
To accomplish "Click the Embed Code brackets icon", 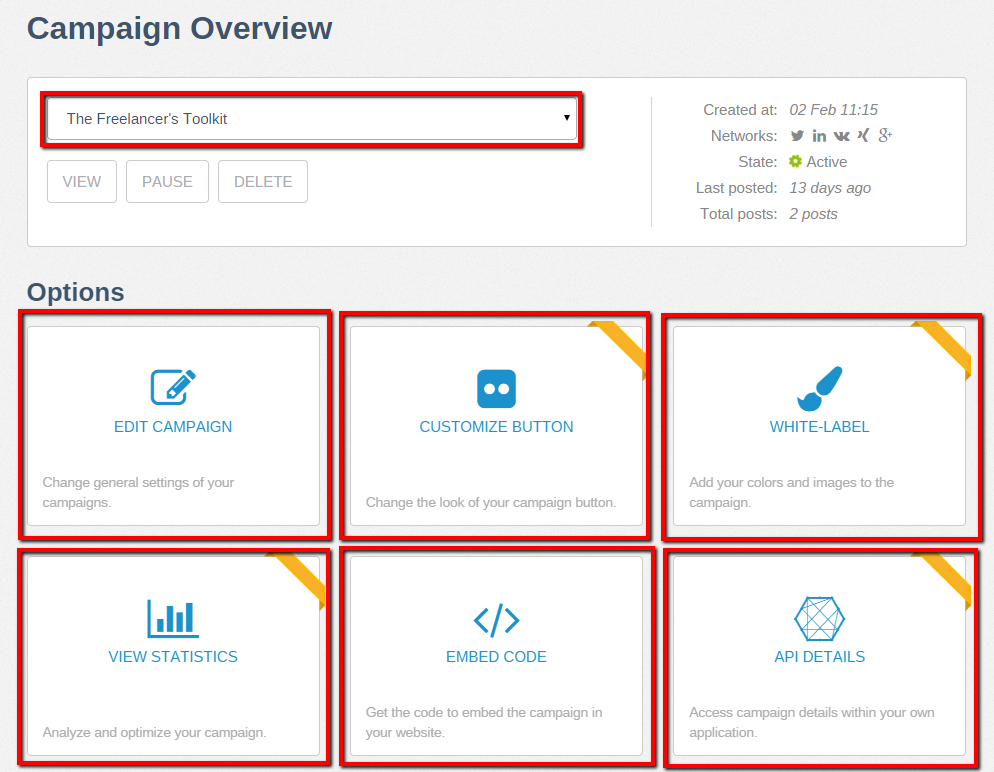I will pos(496,620).
